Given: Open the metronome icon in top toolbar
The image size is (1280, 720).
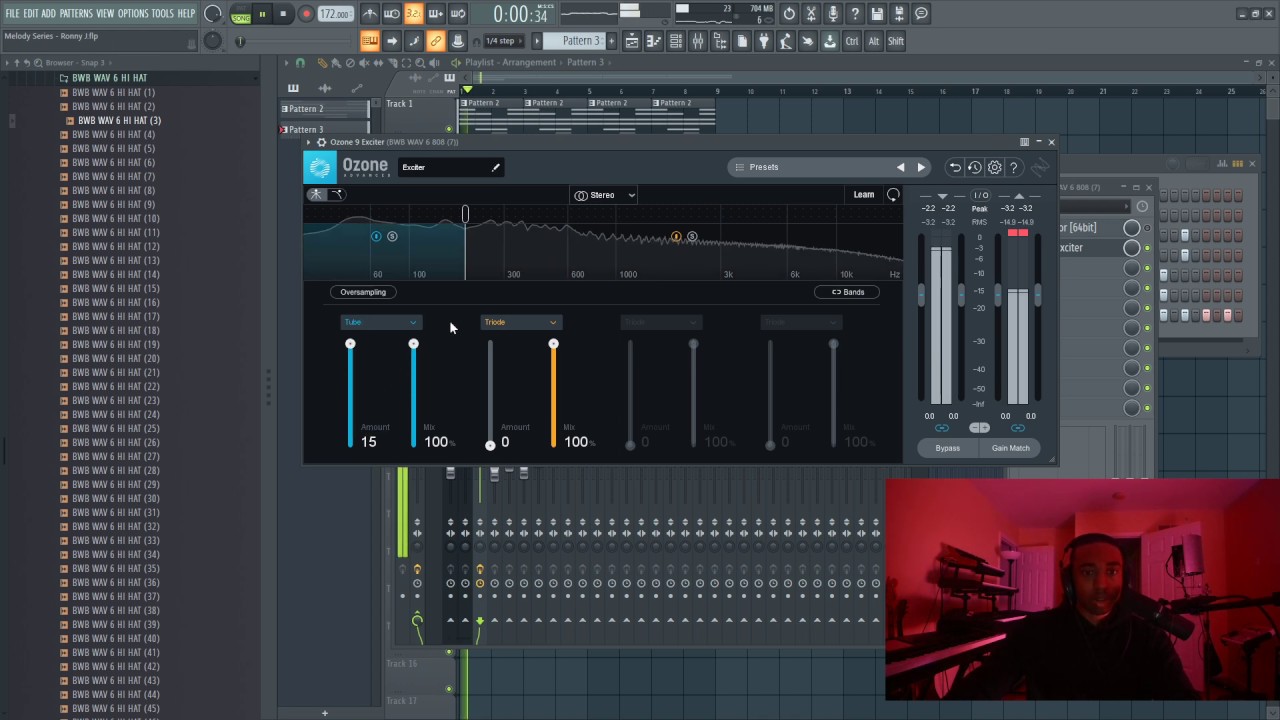Looking at the screenshot, I should [x=370, y=14].
